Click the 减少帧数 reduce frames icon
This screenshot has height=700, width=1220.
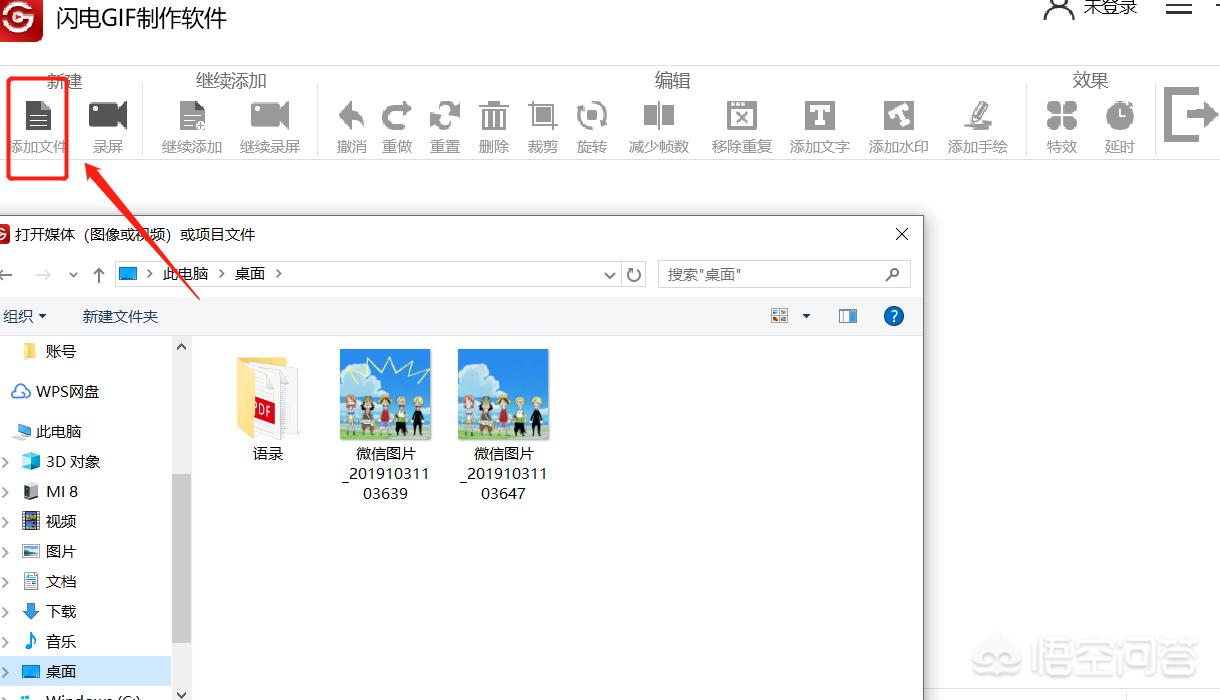[x=658, y=117]
